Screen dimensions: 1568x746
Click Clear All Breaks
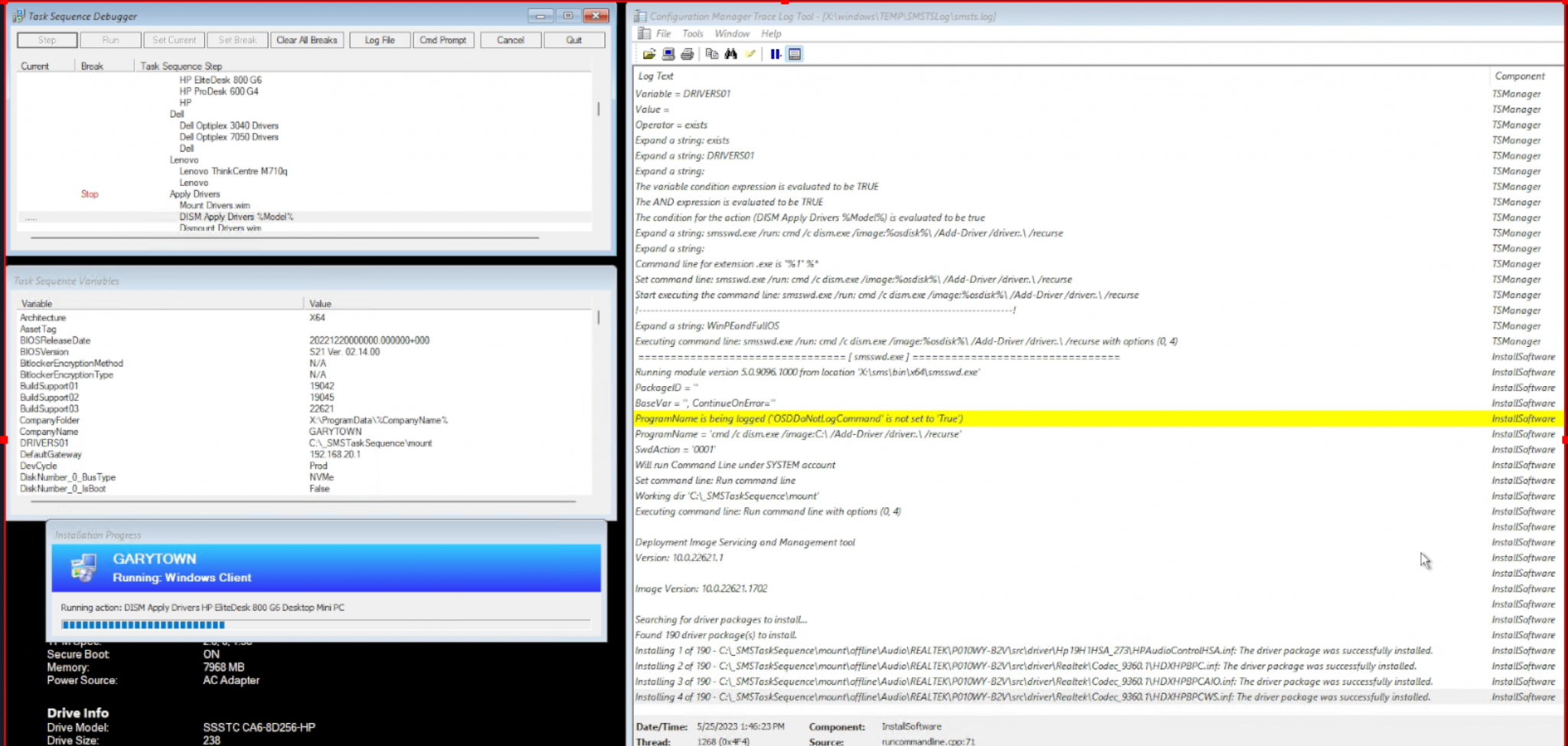[x=307, y=39]
